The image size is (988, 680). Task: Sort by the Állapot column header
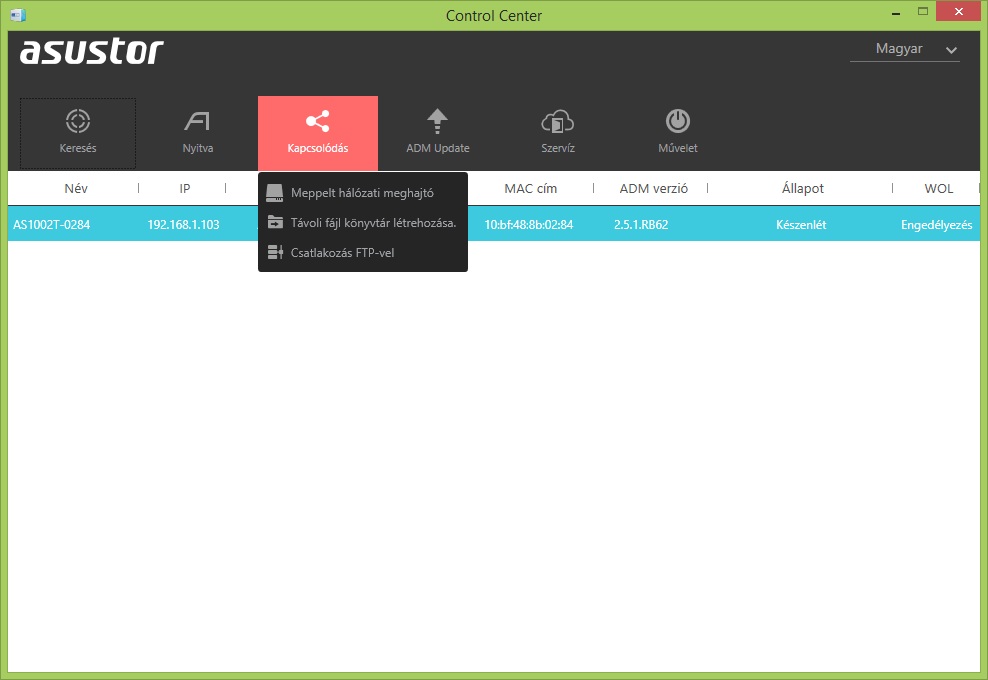pos(803,188)
